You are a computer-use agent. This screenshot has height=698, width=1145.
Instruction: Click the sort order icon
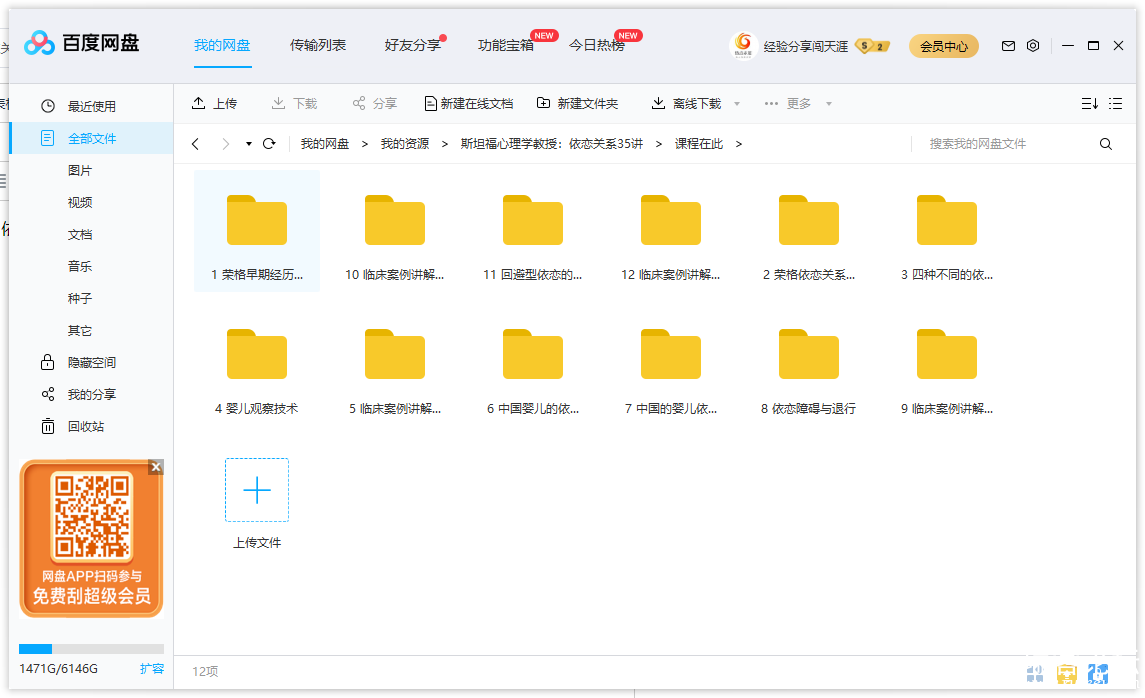(x=1090, y=104)
